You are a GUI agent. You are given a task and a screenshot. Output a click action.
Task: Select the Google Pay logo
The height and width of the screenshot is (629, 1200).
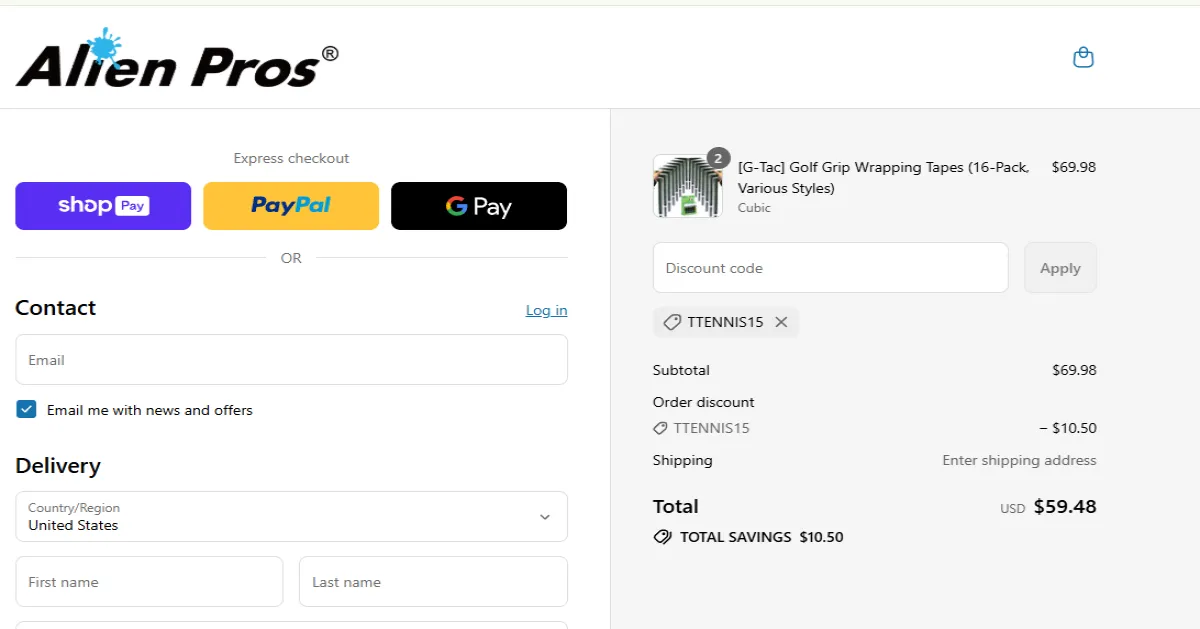point(478,206)
